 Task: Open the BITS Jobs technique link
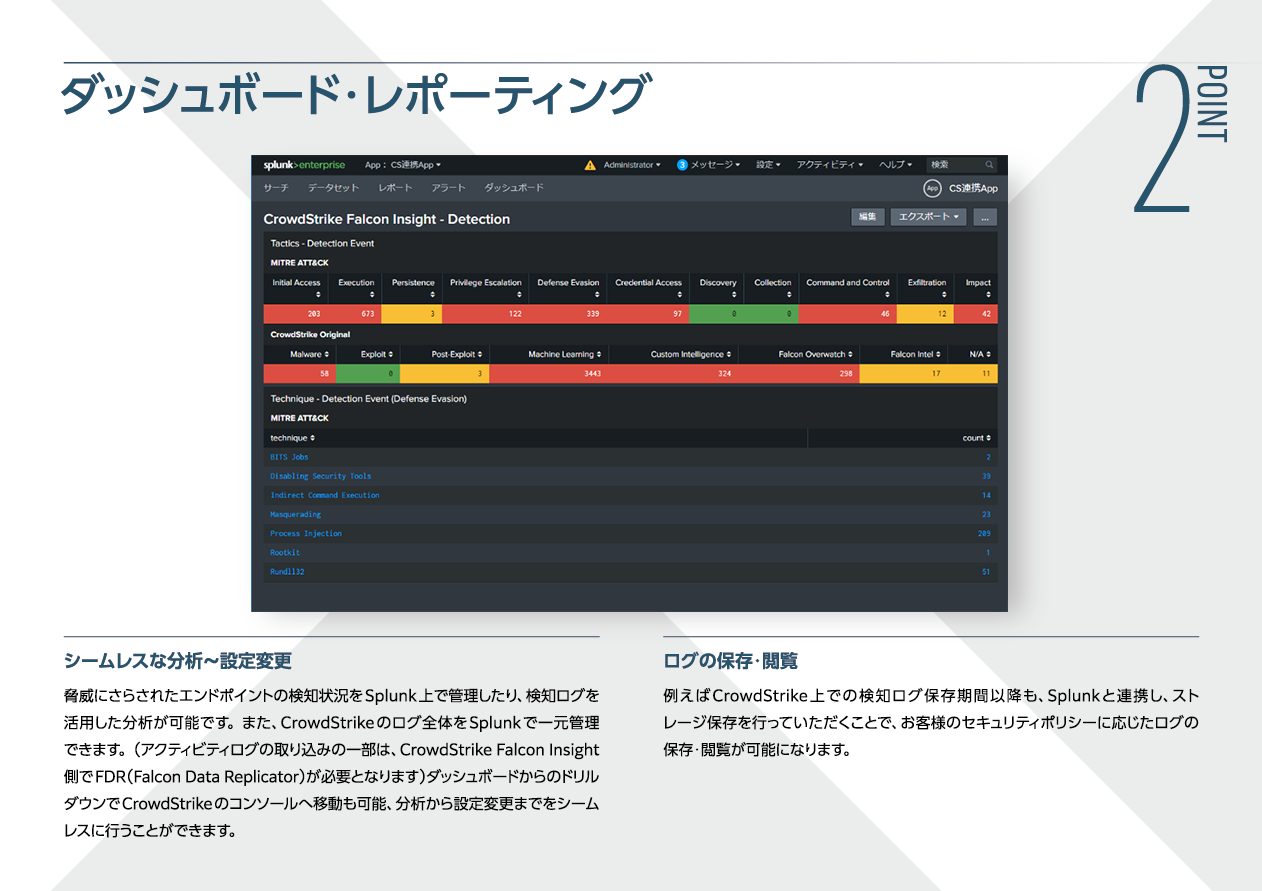[289, 457]
